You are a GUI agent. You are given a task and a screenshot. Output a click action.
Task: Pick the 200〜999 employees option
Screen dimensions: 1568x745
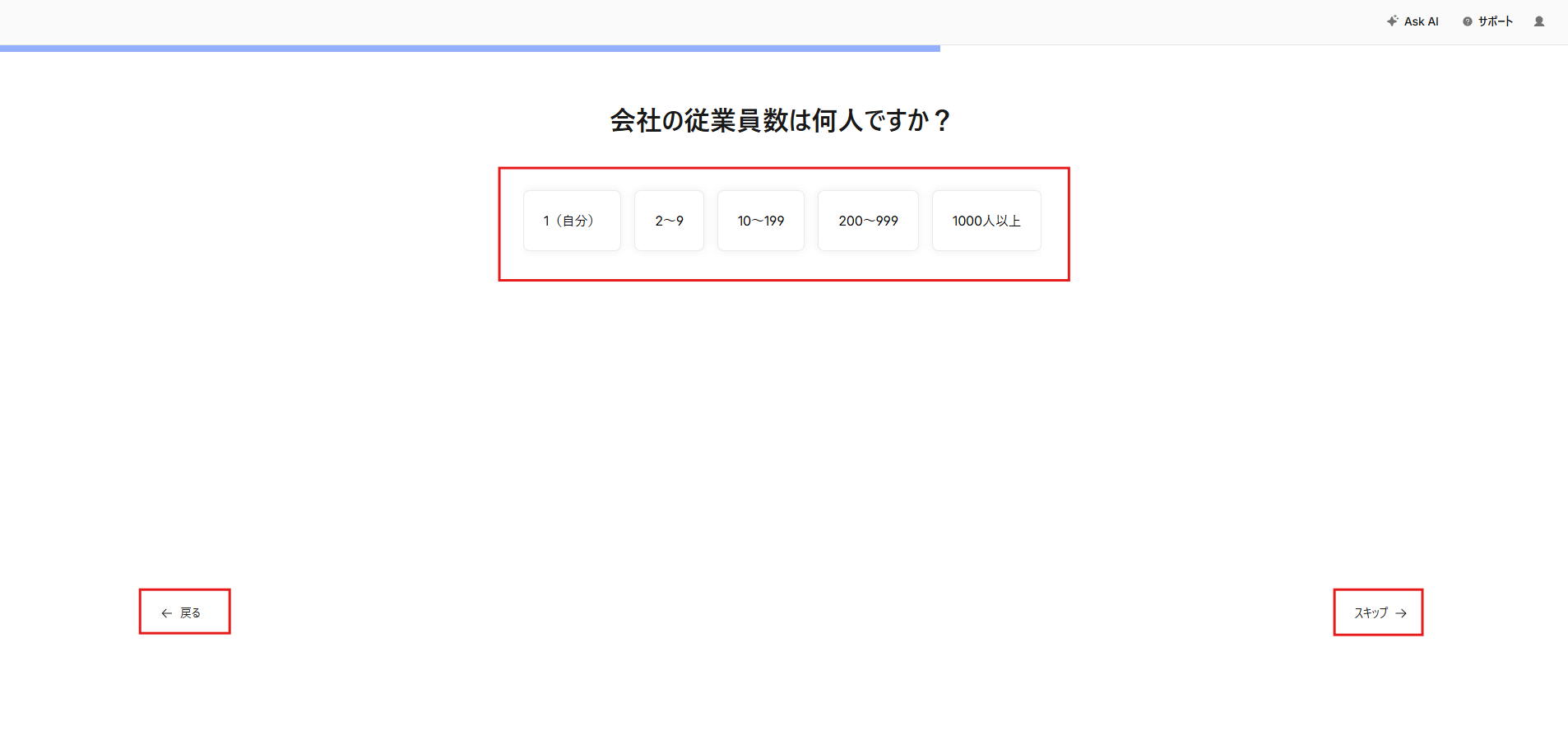pos(868,221)
